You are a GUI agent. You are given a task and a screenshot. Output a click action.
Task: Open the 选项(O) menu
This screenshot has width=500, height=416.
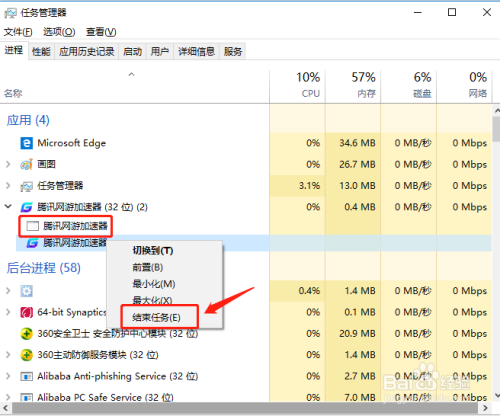tap(59, 32)
